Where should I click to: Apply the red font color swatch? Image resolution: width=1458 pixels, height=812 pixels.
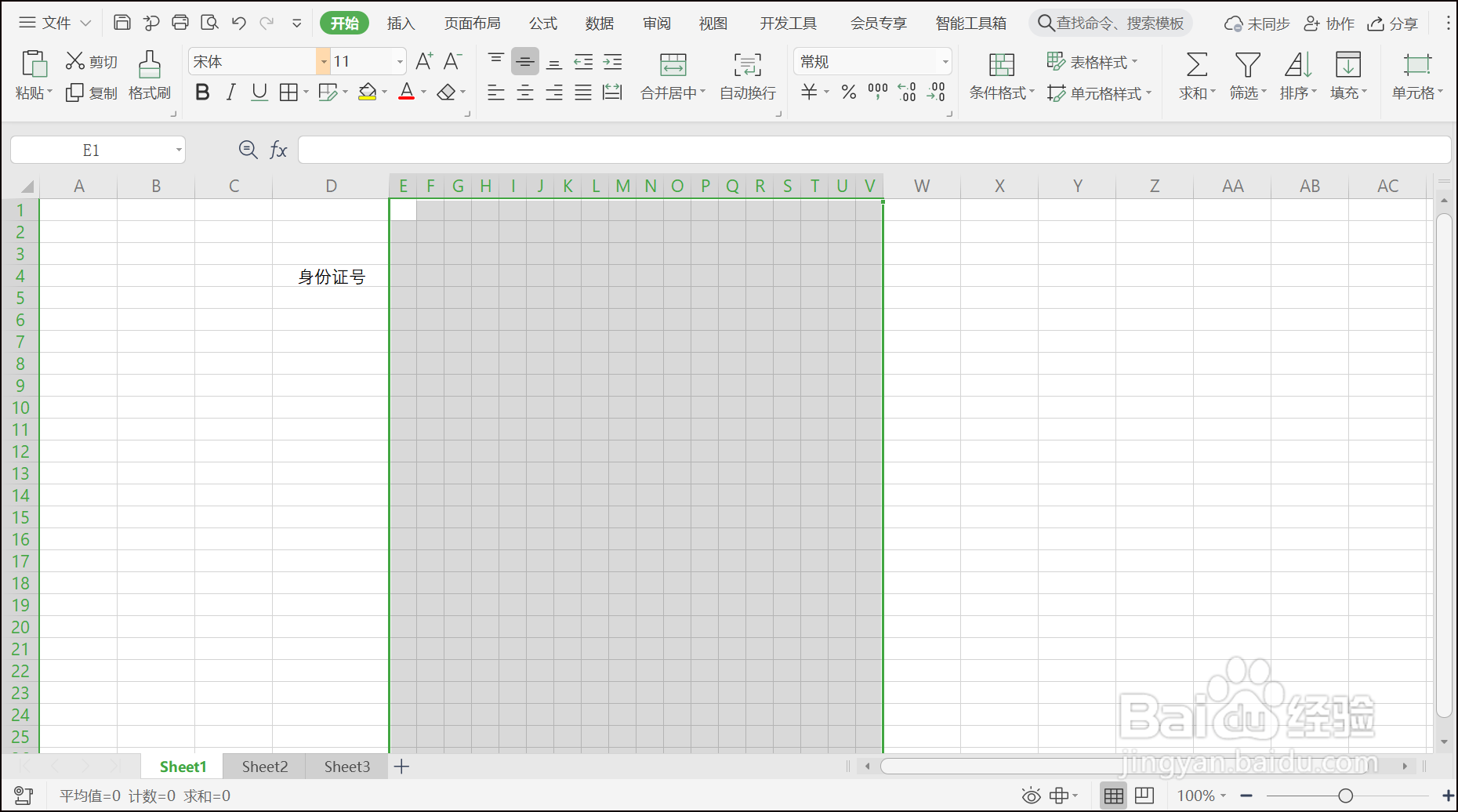pyautogui.click(x=406, y=92)
